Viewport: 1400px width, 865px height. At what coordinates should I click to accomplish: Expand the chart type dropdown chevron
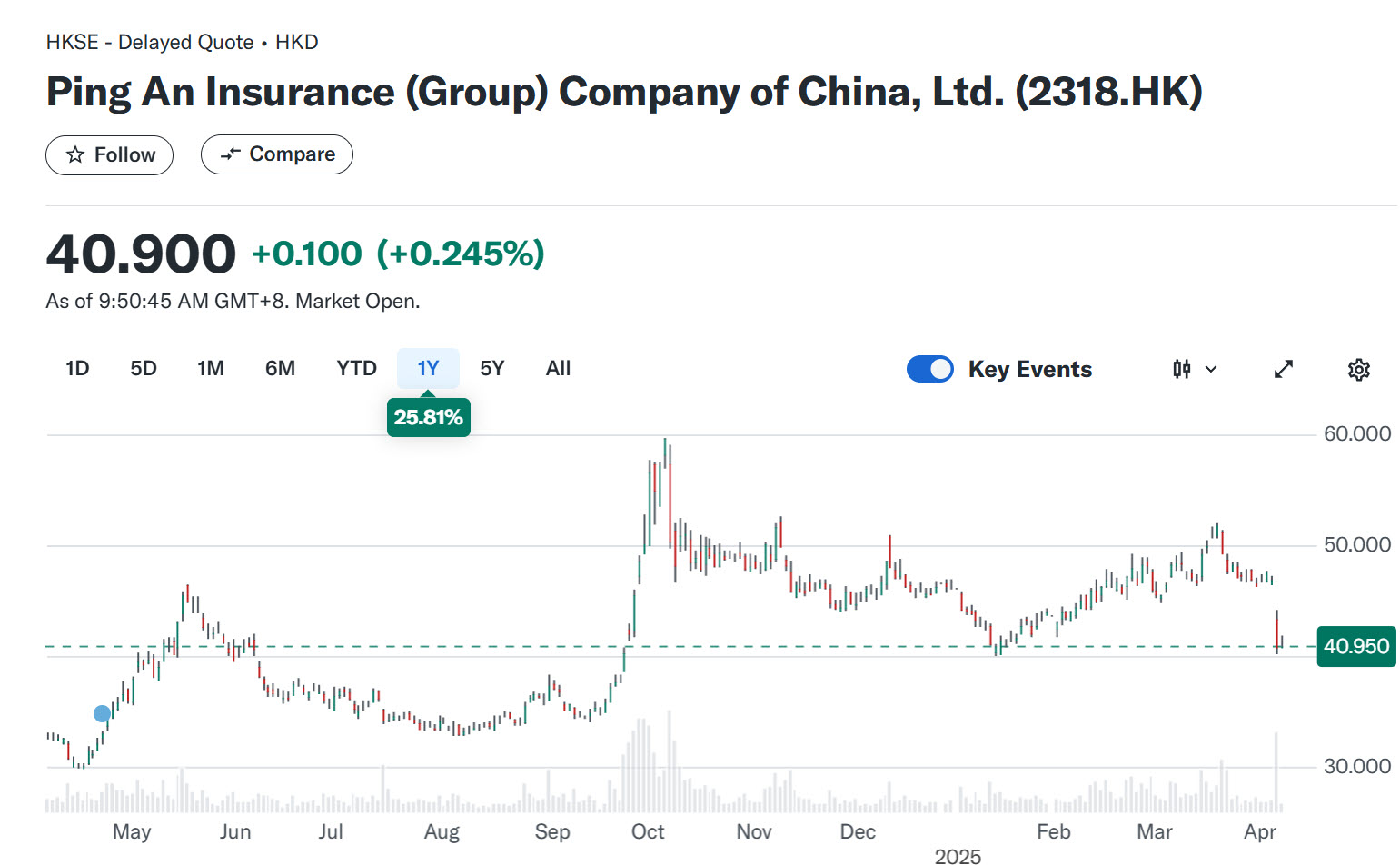(1211, 369)
